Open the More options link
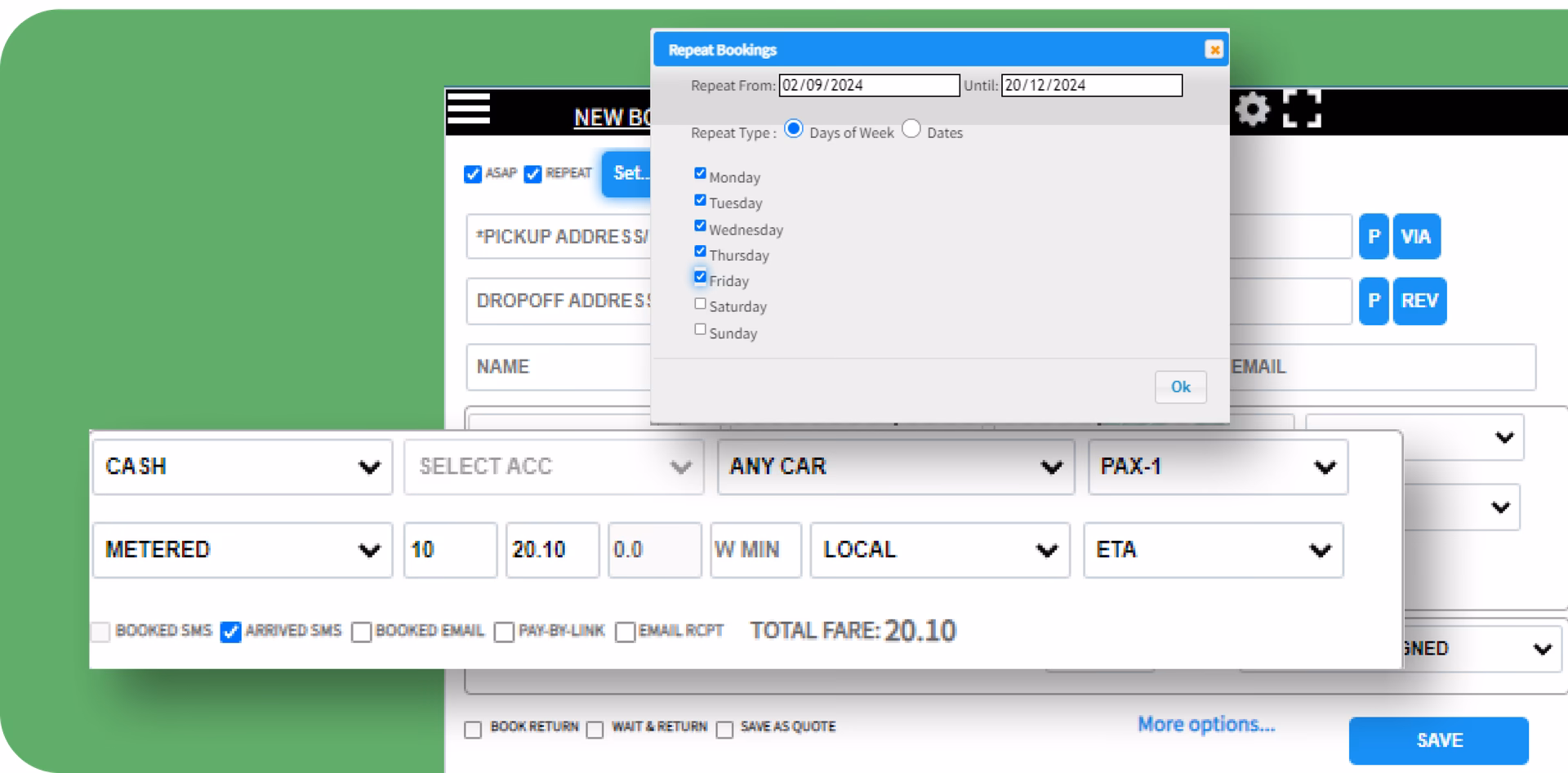The image size is (1568, 773). (x=1205, y=724)
